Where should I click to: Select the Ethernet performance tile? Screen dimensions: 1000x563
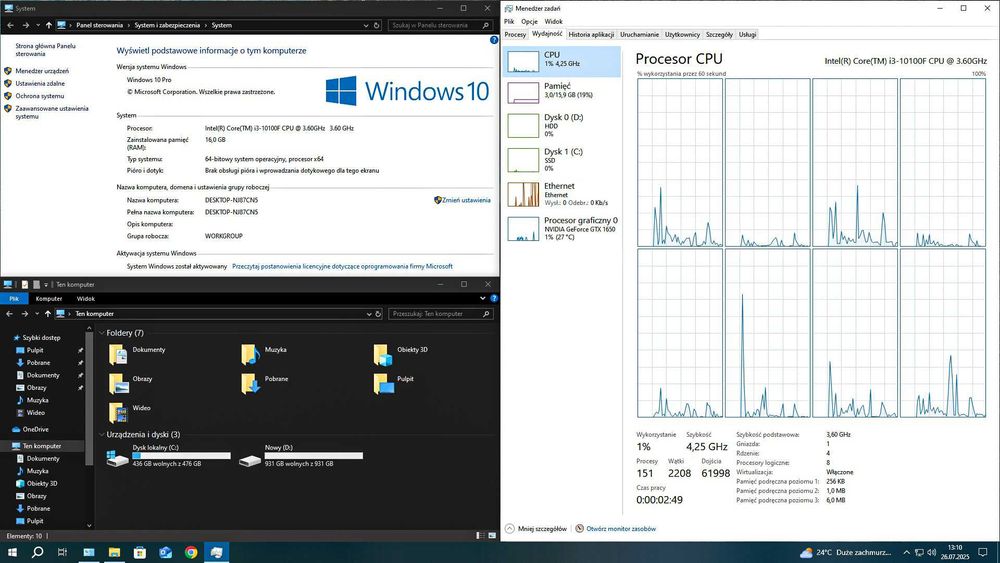tap(561, 194)
